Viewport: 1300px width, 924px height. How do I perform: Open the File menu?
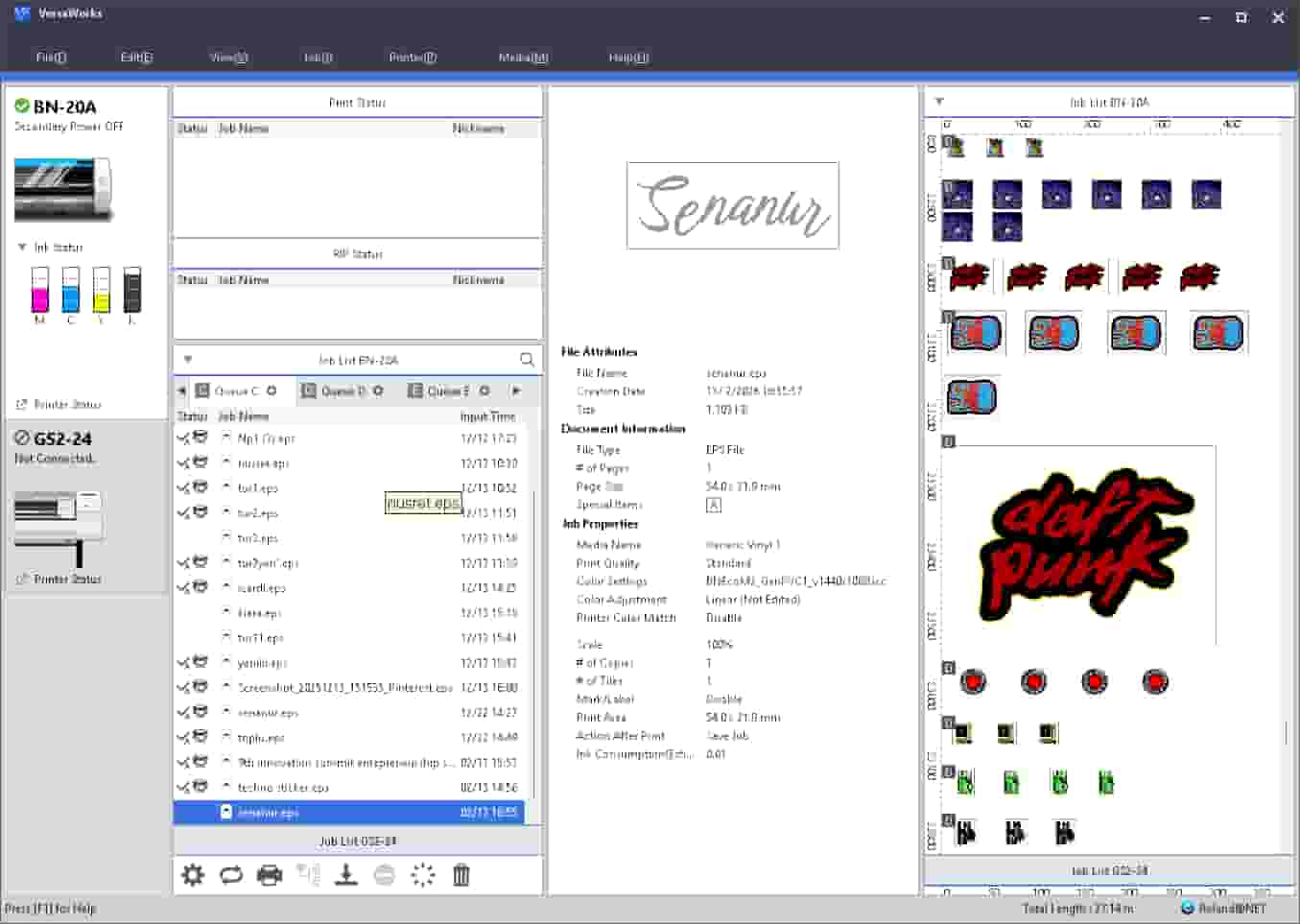(x=51, y=58)
